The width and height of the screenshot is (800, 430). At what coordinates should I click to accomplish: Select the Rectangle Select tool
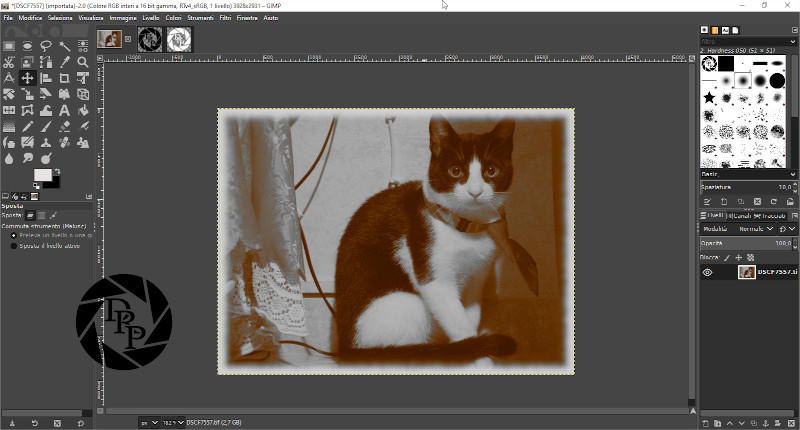[x=9, y=46]
